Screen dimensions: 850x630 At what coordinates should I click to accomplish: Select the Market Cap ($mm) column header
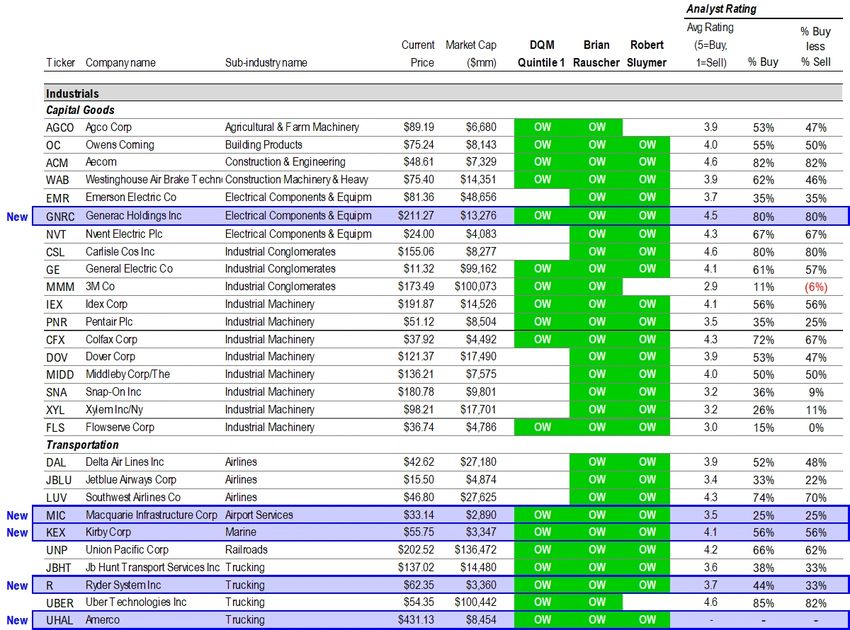click(471, 54)
